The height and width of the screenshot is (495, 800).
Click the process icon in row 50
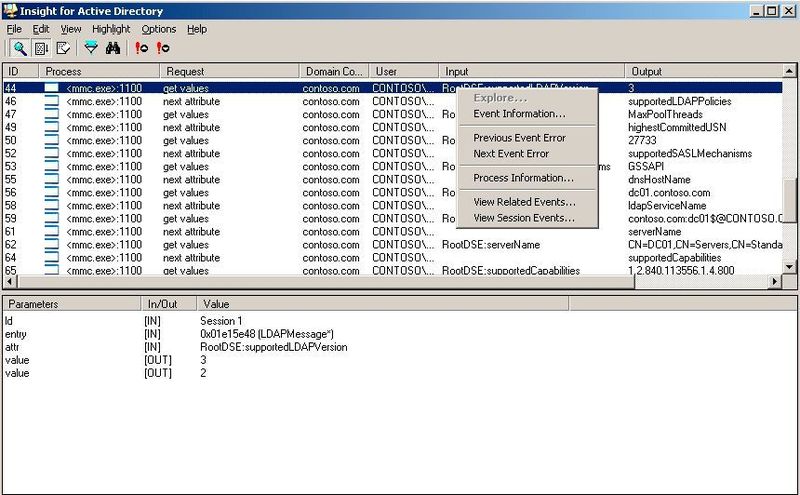51,140
